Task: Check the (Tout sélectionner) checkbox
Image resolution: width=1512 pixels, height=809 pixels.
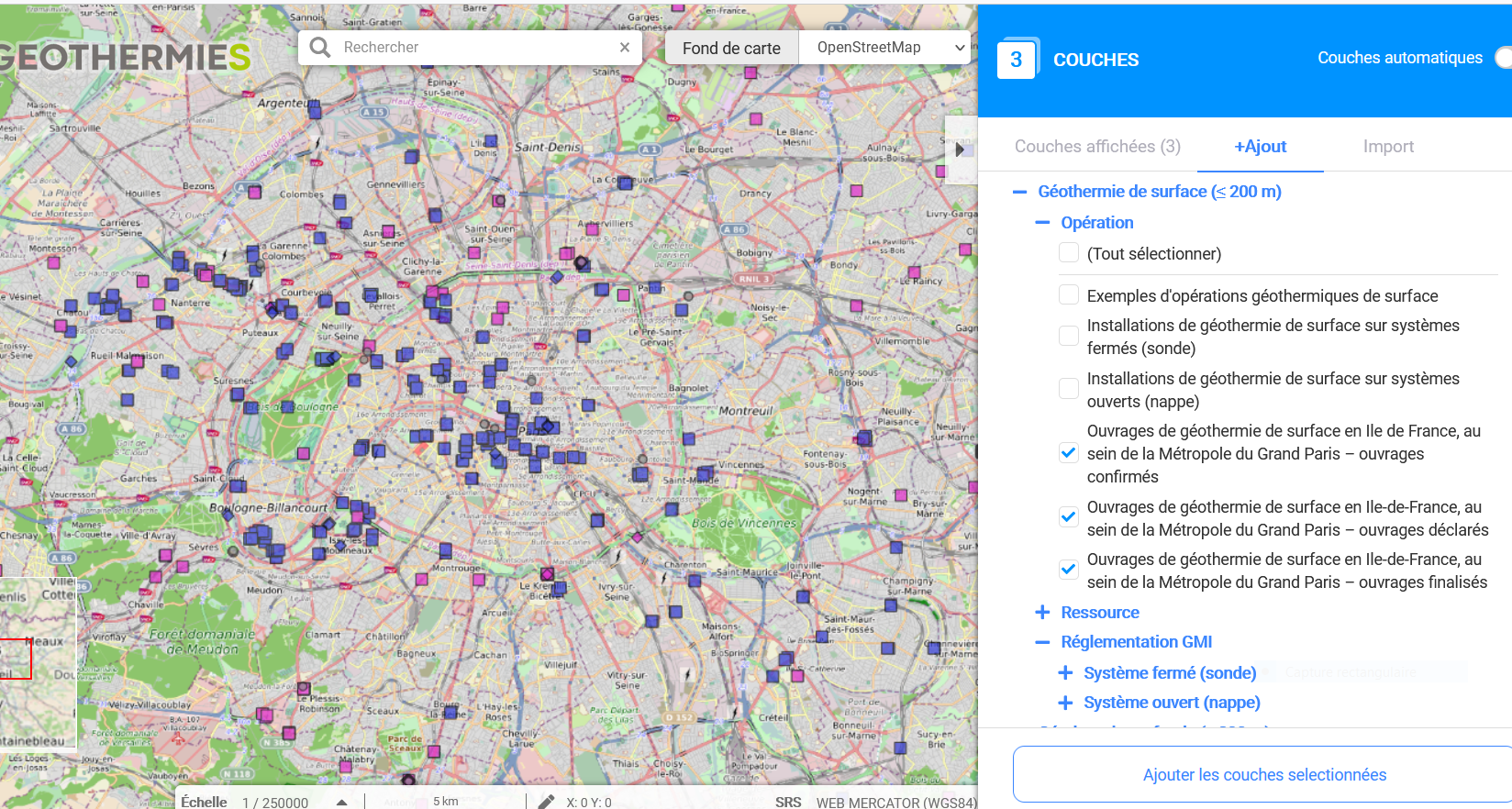Action: point(1069,252)
